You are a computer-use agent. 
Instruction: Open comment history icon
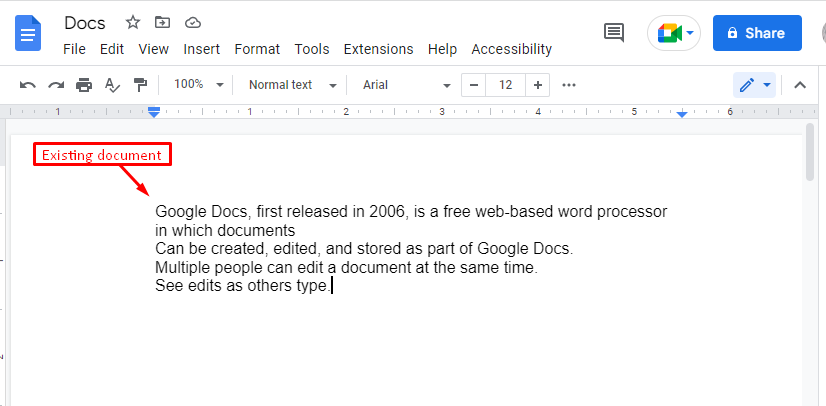tap(614, 33)
